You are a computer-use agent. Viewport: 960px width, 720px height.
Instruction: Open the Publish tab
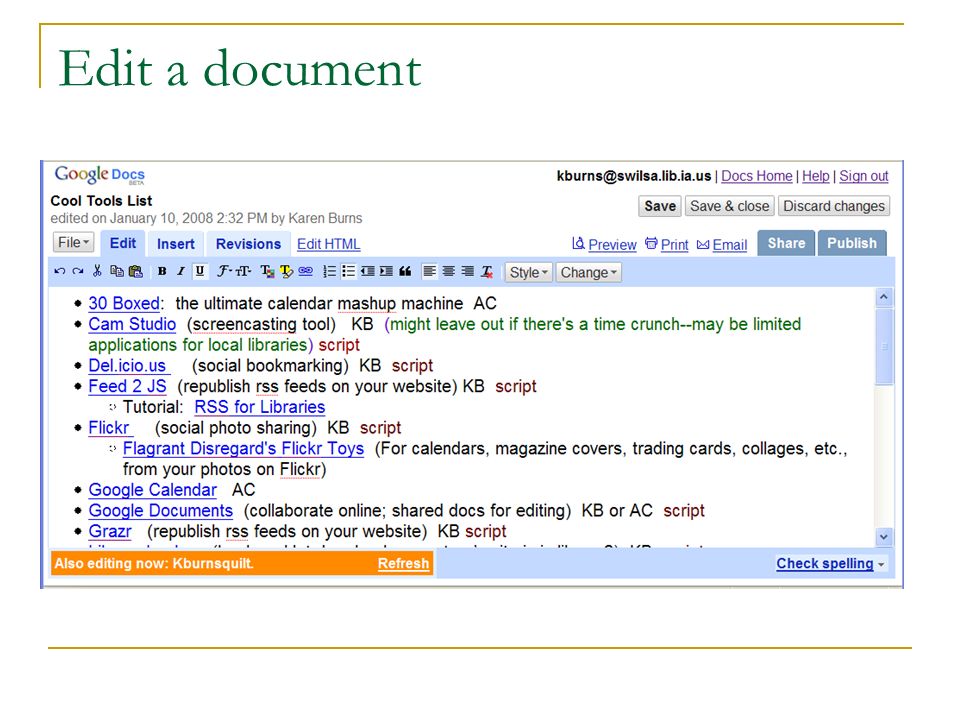(x=852, y=243)
